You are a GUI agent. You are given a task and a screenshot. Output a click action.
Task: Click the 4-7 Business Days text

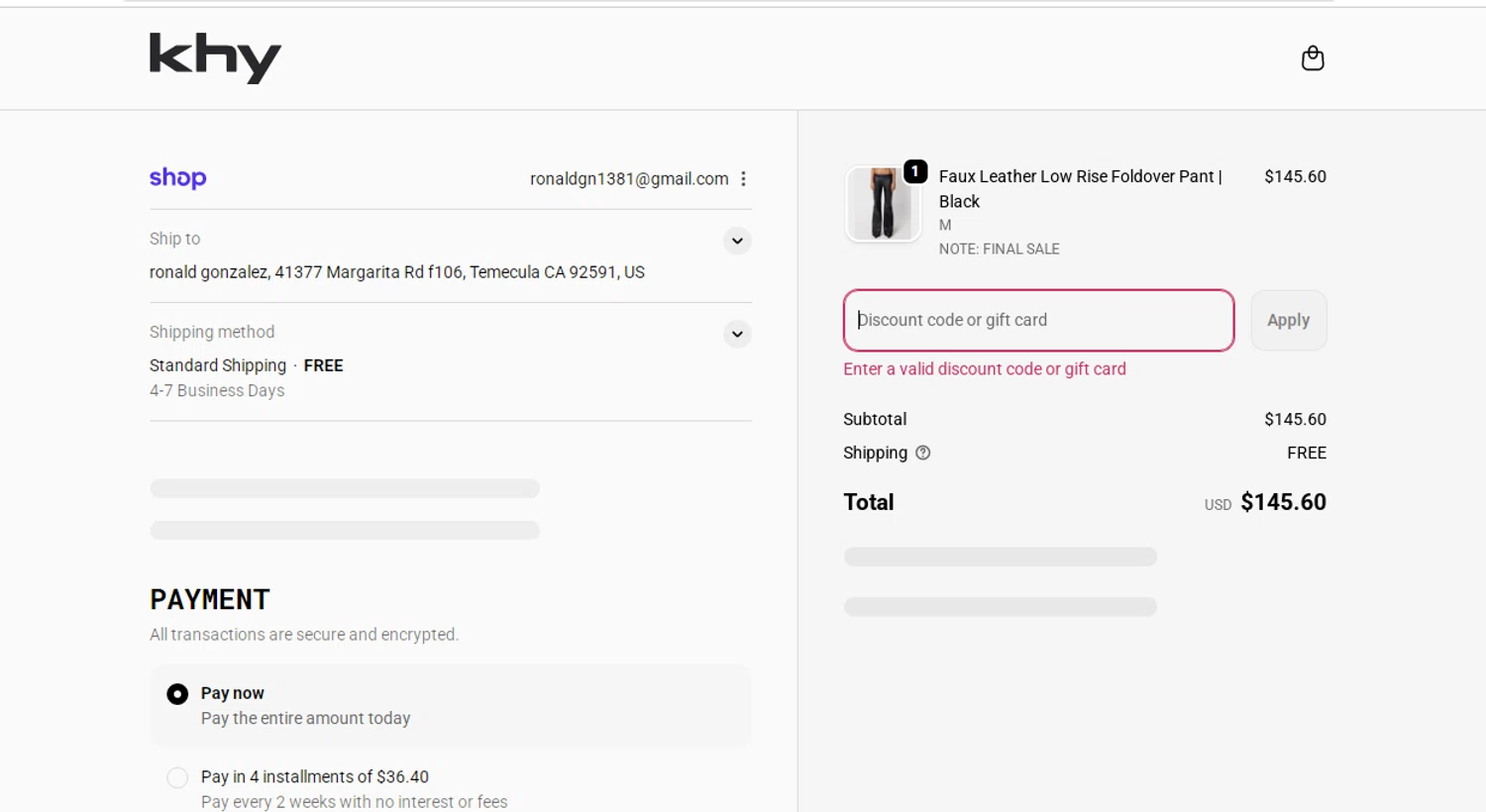tap(217, 391)
